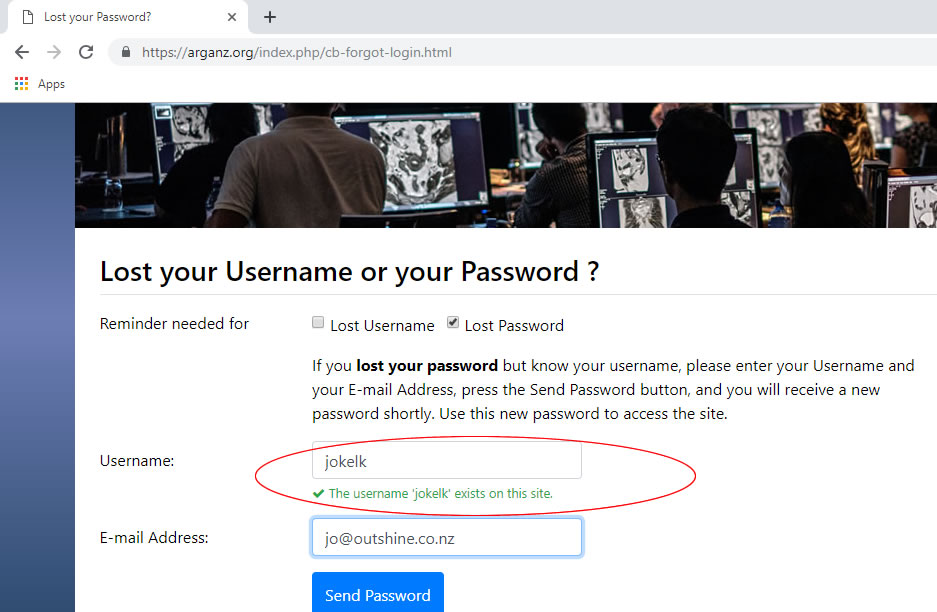
Task: Open a new tab with plus icon
Action: pos(270,17)
